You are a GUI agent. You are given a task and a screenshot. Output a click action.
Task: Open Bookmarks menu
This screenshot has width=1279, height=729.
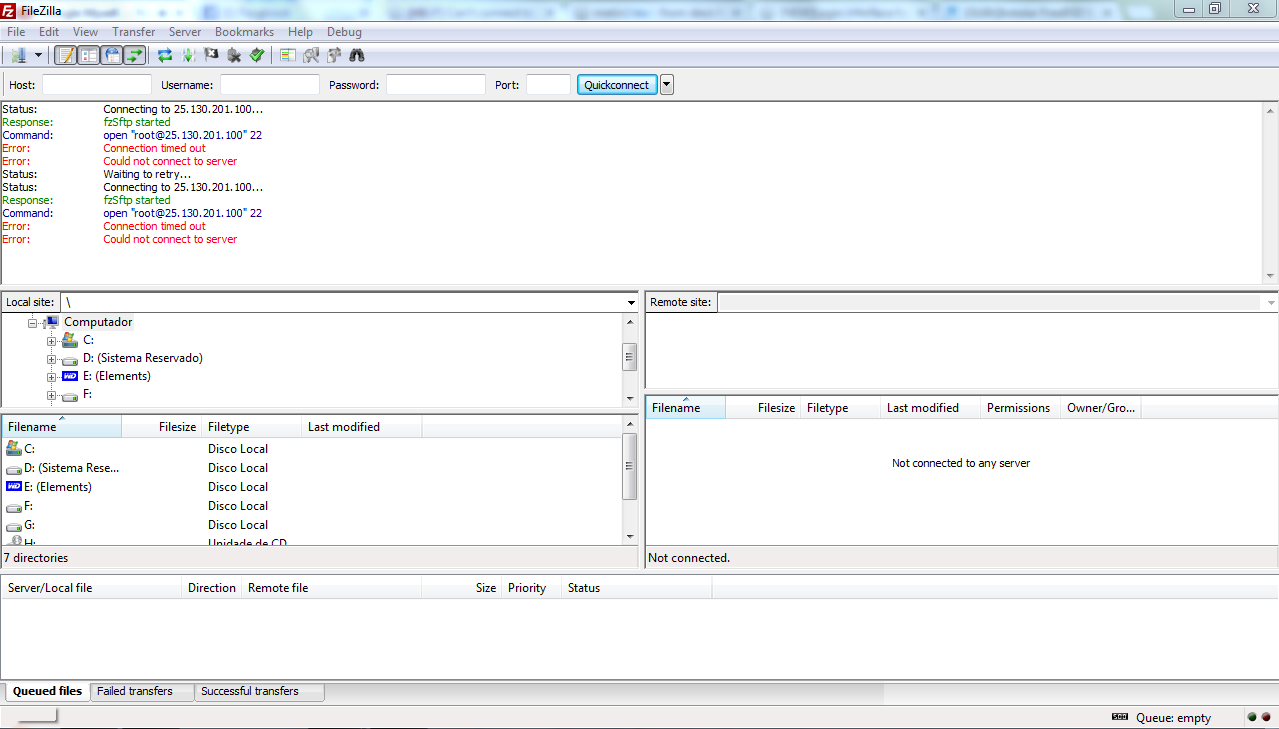click(244, 32)
